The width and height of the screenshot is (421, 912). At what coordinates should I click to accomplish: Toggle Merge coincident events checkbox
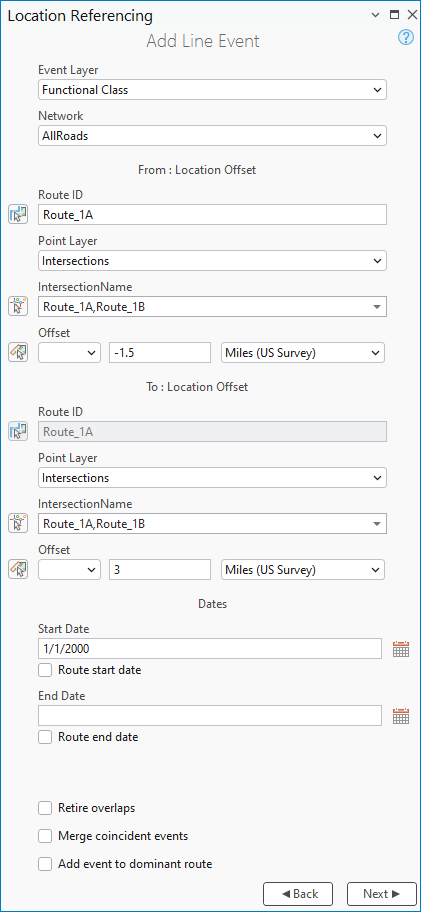(x=45, y=836)
